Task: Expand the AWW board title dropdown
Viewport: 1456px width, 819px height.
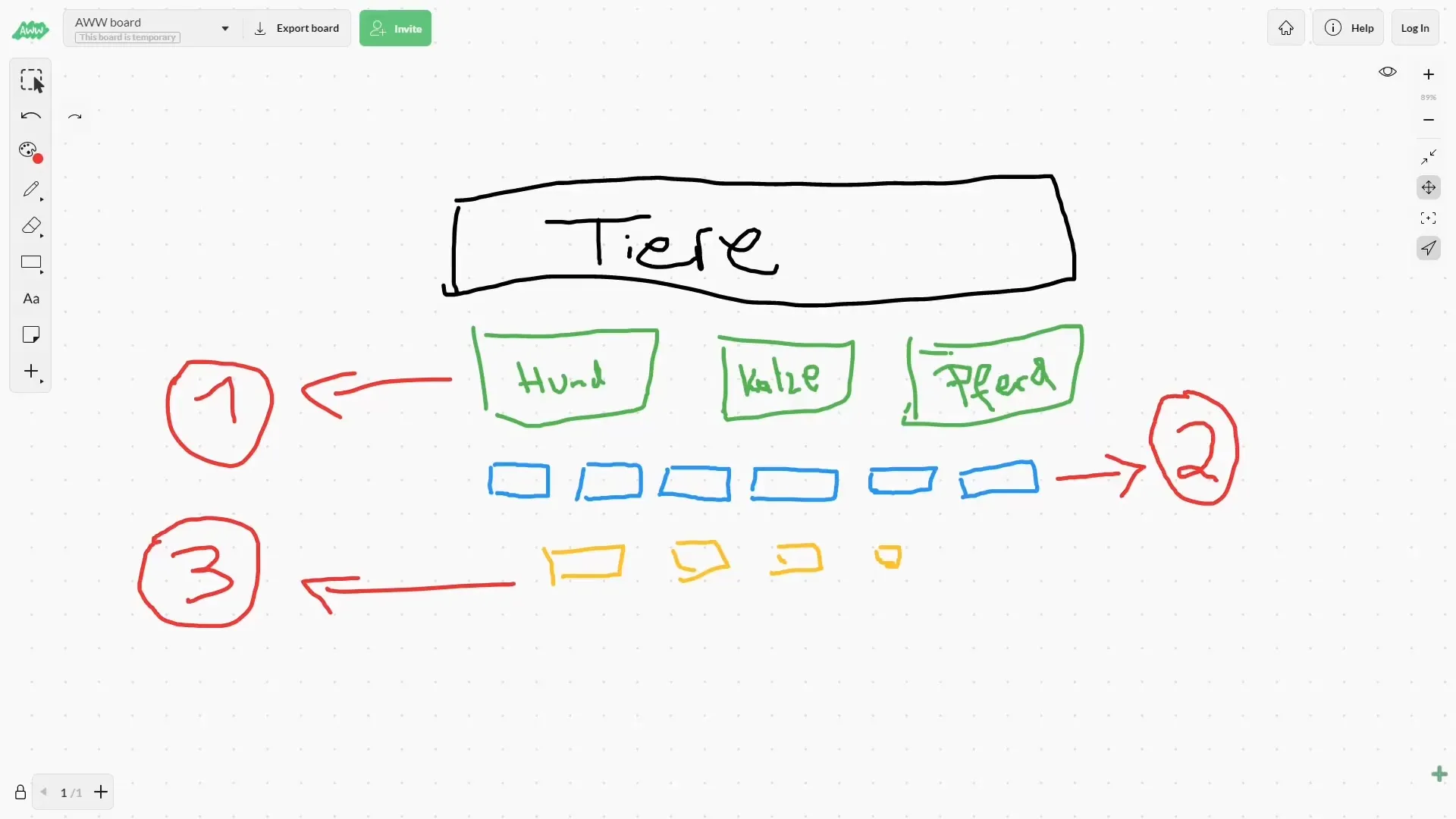Action: coord(225,28)
